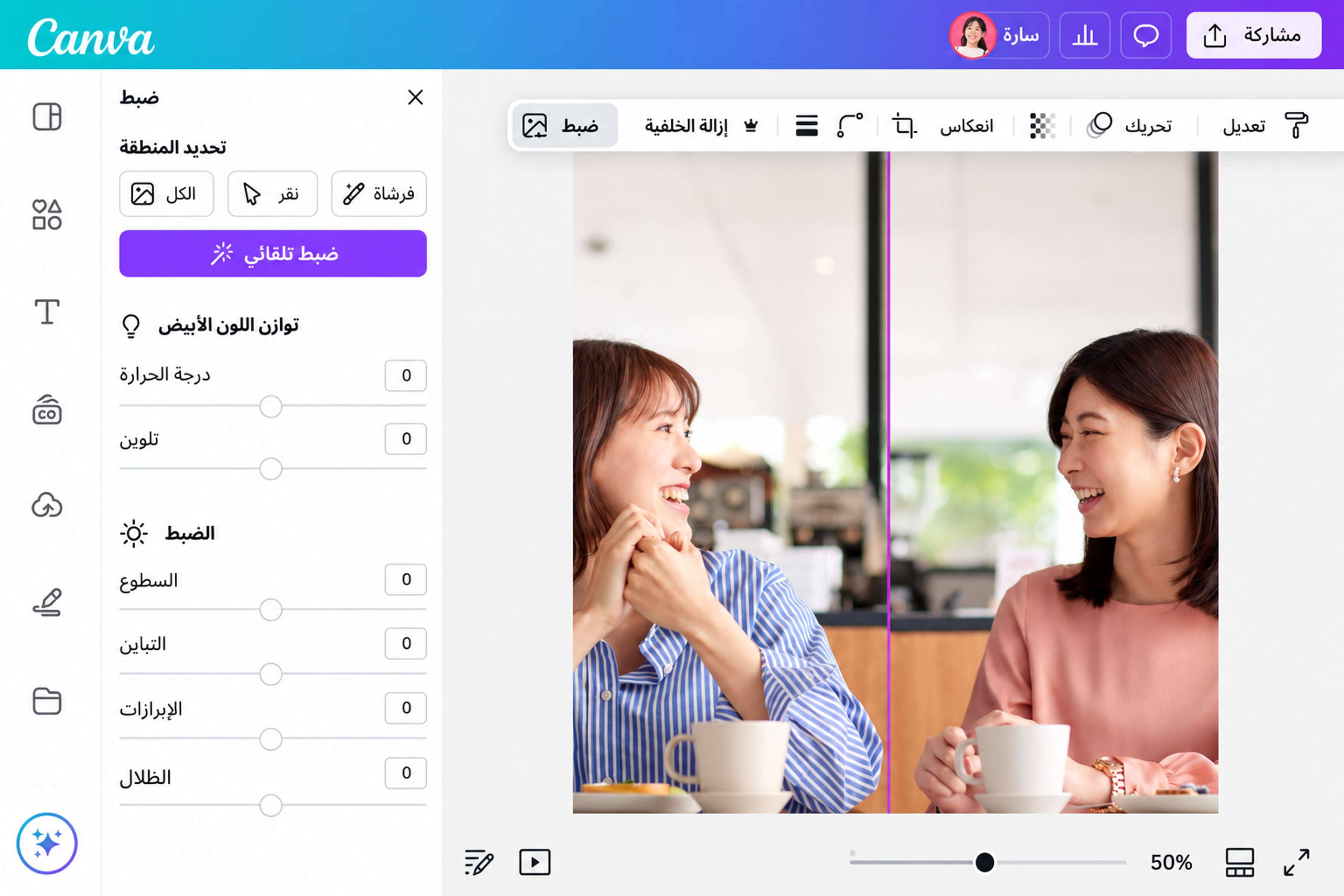
Task: Start presentation with the play icon
Action: tap(534, 862)
